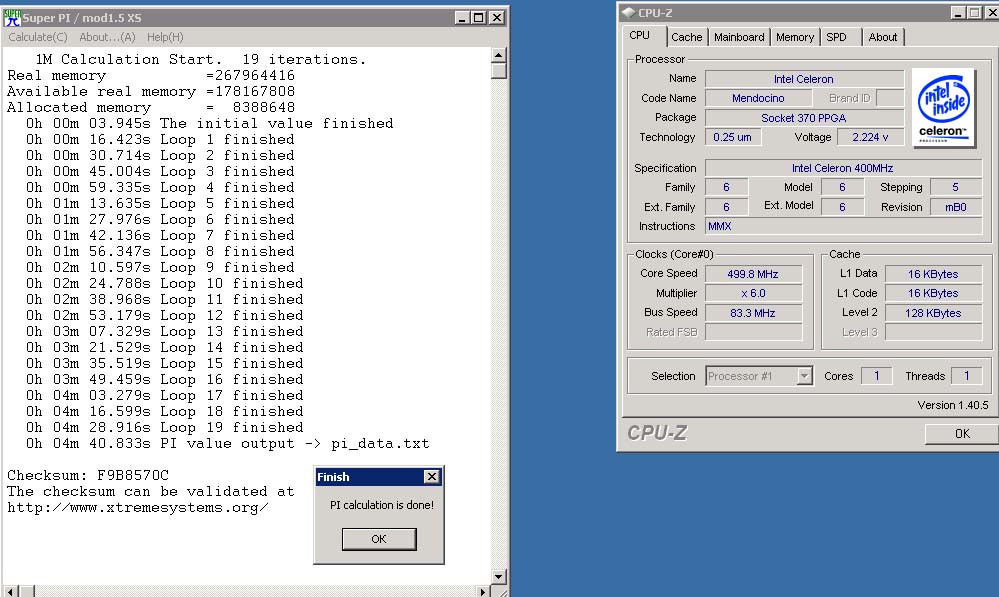Minimize the CPU-Z window
This screenshot has height=597, width=999.
click(958, 12)
